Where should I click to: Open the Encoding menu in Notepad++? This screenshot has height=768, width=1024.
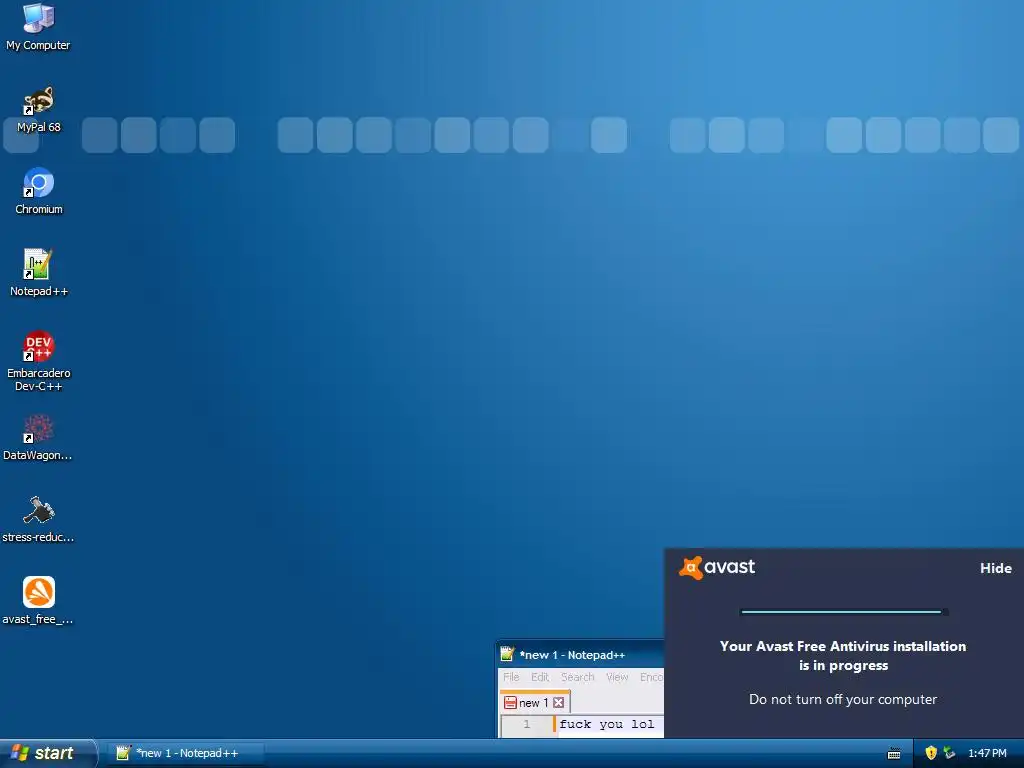(651, 677)
